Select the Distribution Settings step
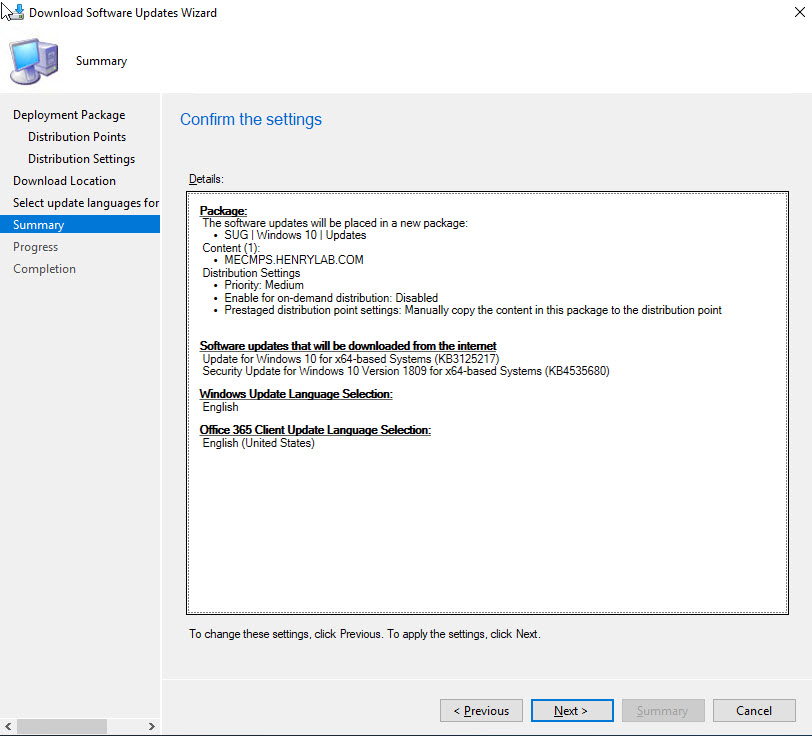 81,159
